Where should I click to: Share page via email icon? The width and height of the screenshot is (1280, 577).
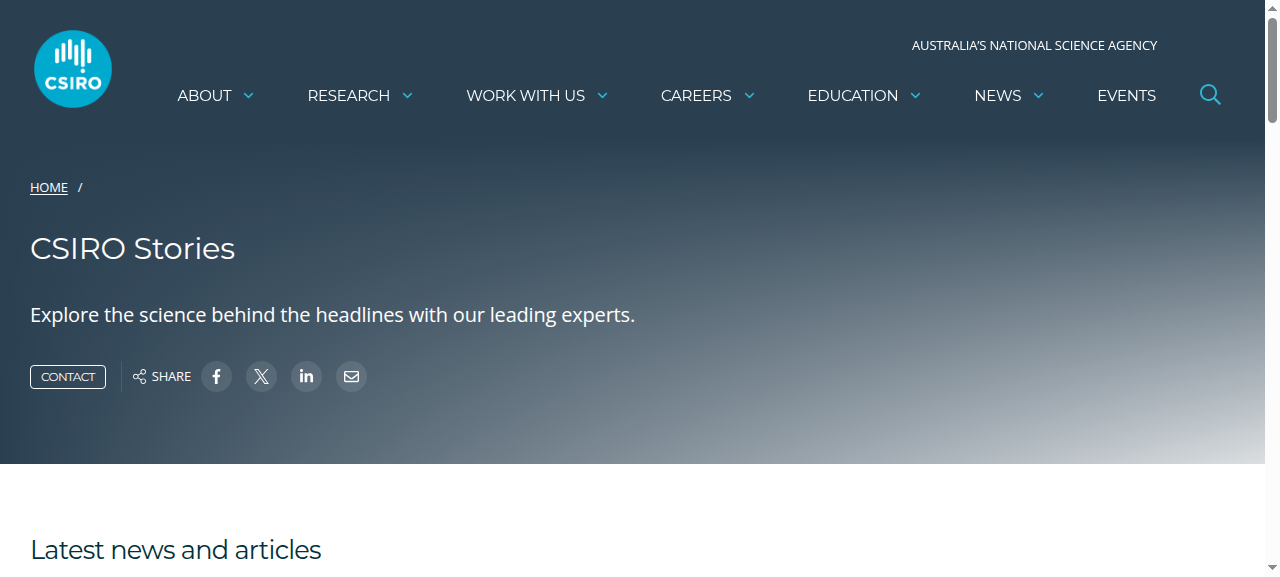click(351, 377)
